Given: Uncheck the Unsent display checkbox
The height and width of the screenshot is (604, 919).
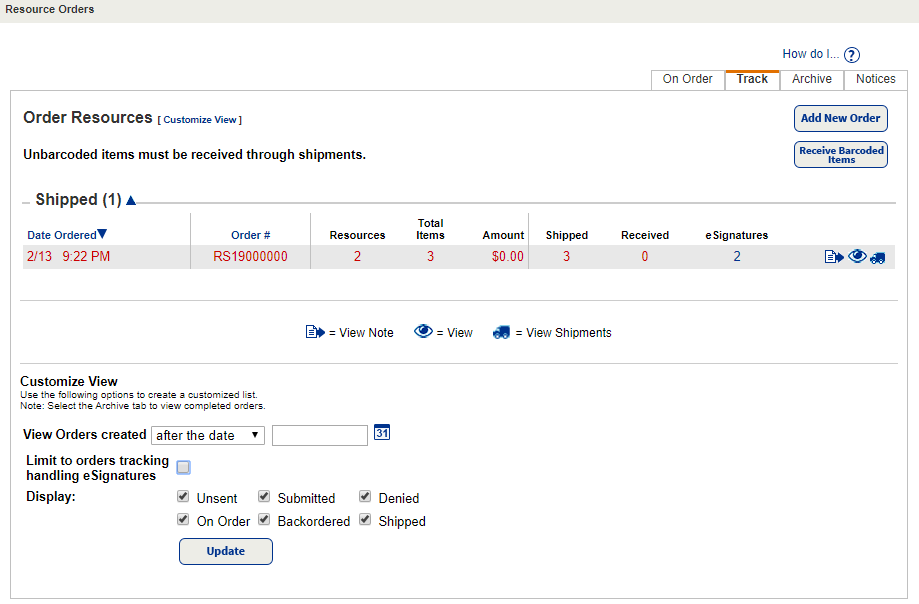Looking at the screenshot, I should point(183,497).
